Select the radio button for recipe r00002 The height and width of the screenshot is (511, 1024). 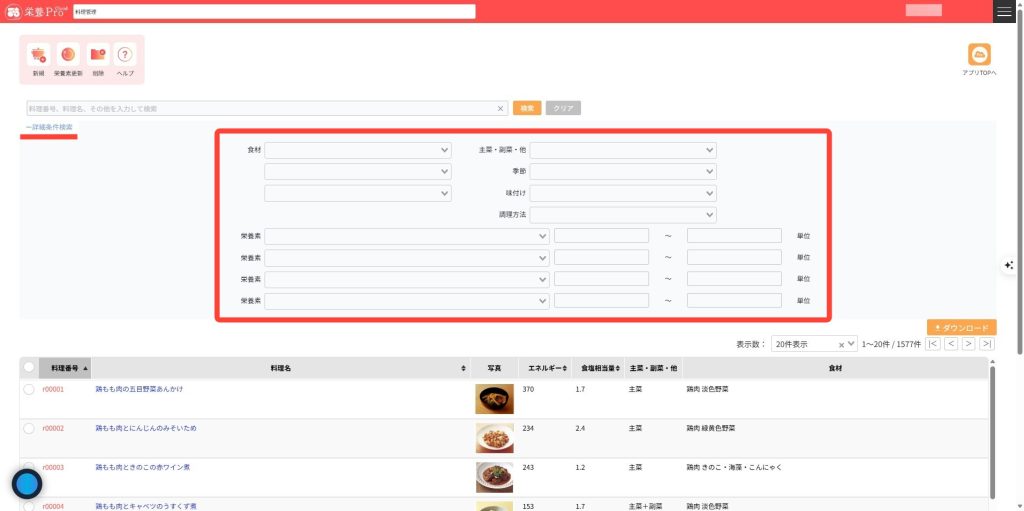click(29, 428)
